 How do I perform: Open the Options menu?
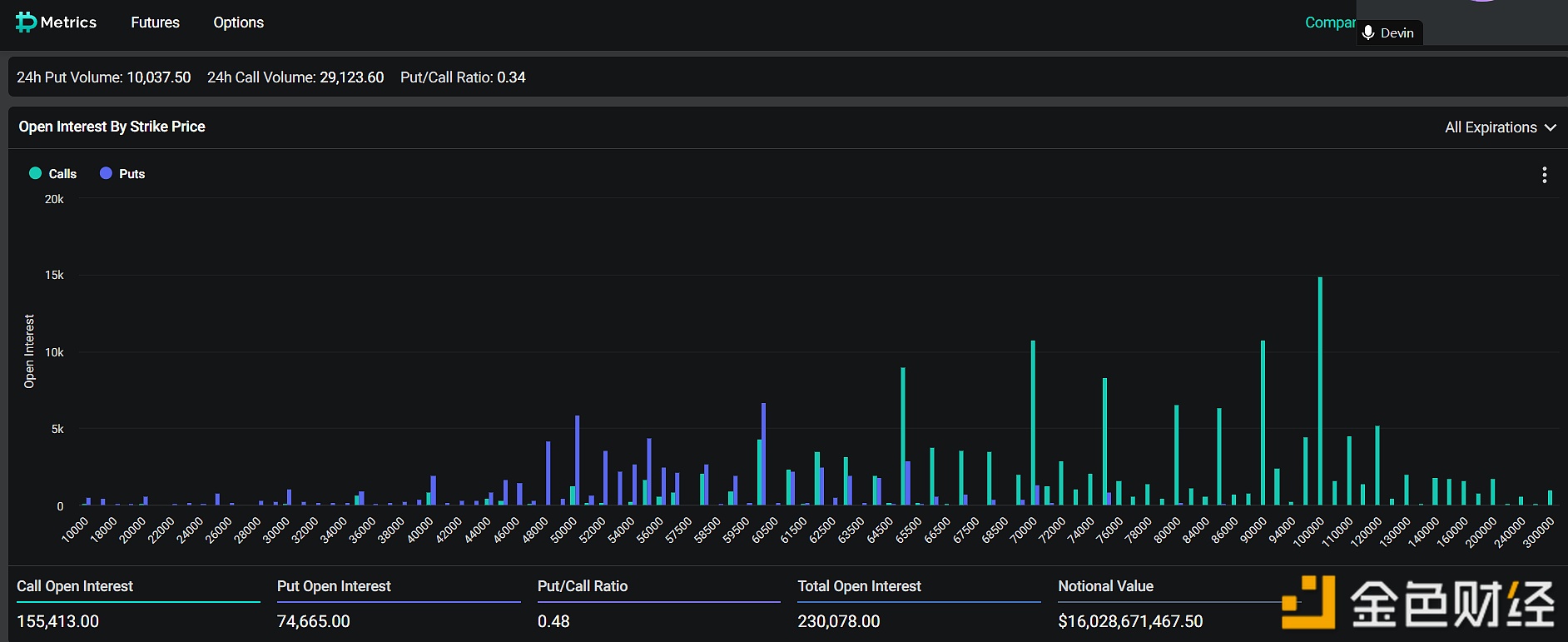pos(238,22)
